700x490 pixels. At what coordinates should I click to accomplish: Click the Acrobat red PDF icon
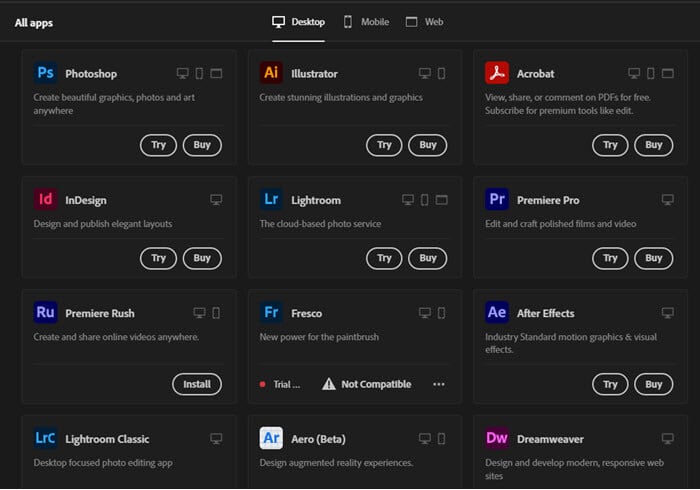click(497, 73)
